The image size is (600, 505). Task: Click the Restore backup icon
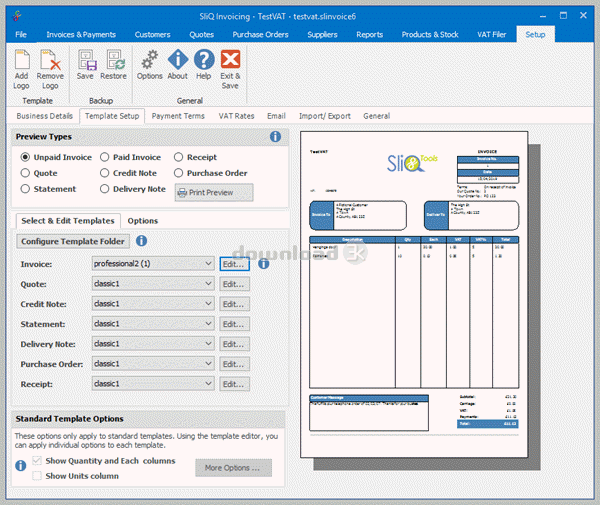pos(115,60)
